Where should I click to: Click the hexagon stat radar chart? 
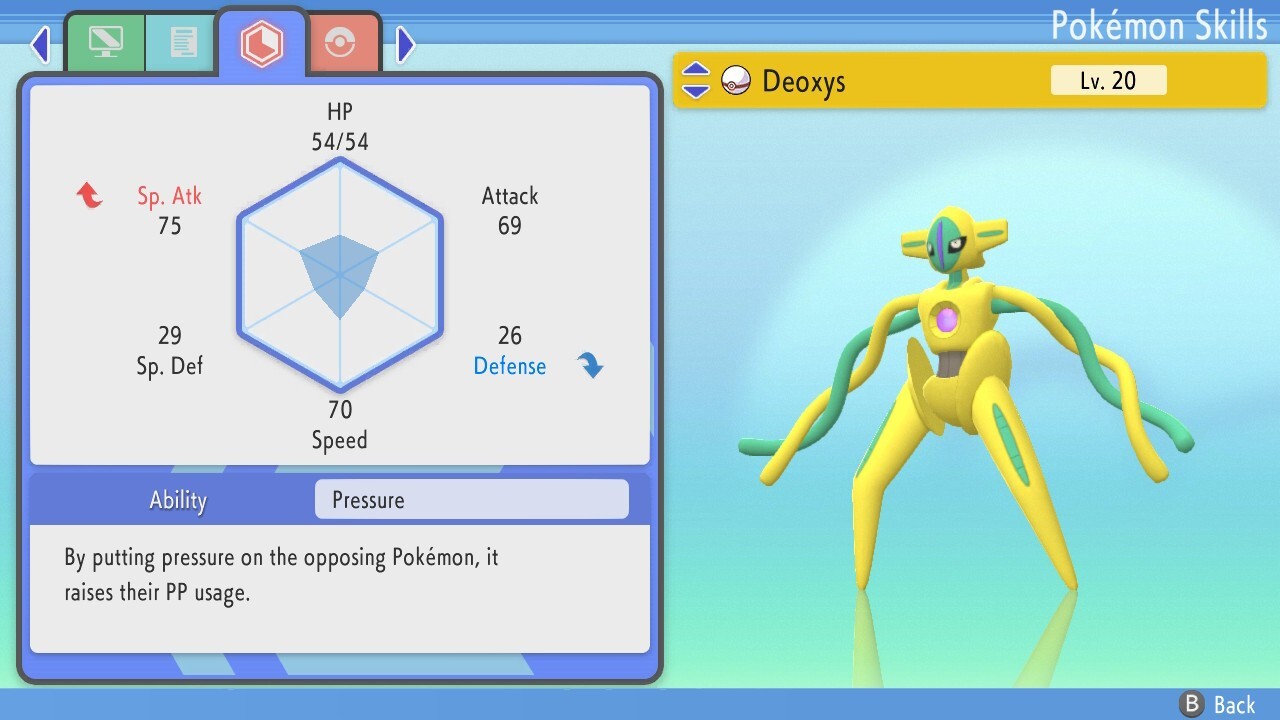(x=340, y=274)
